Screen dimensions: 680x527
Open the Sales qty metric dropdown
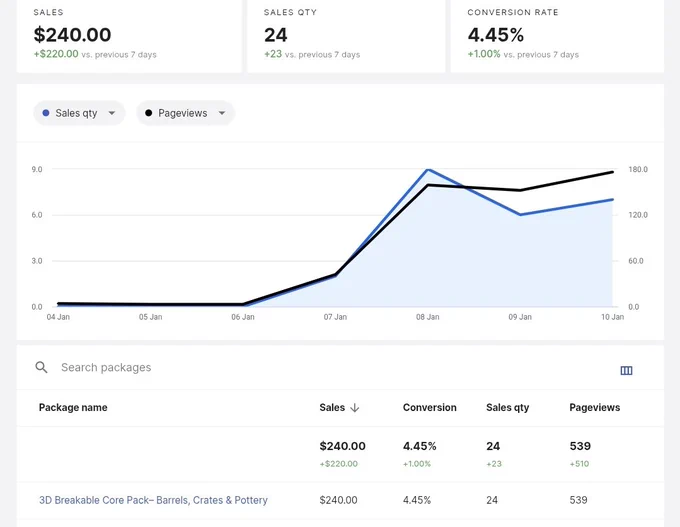tap(79, 113)
